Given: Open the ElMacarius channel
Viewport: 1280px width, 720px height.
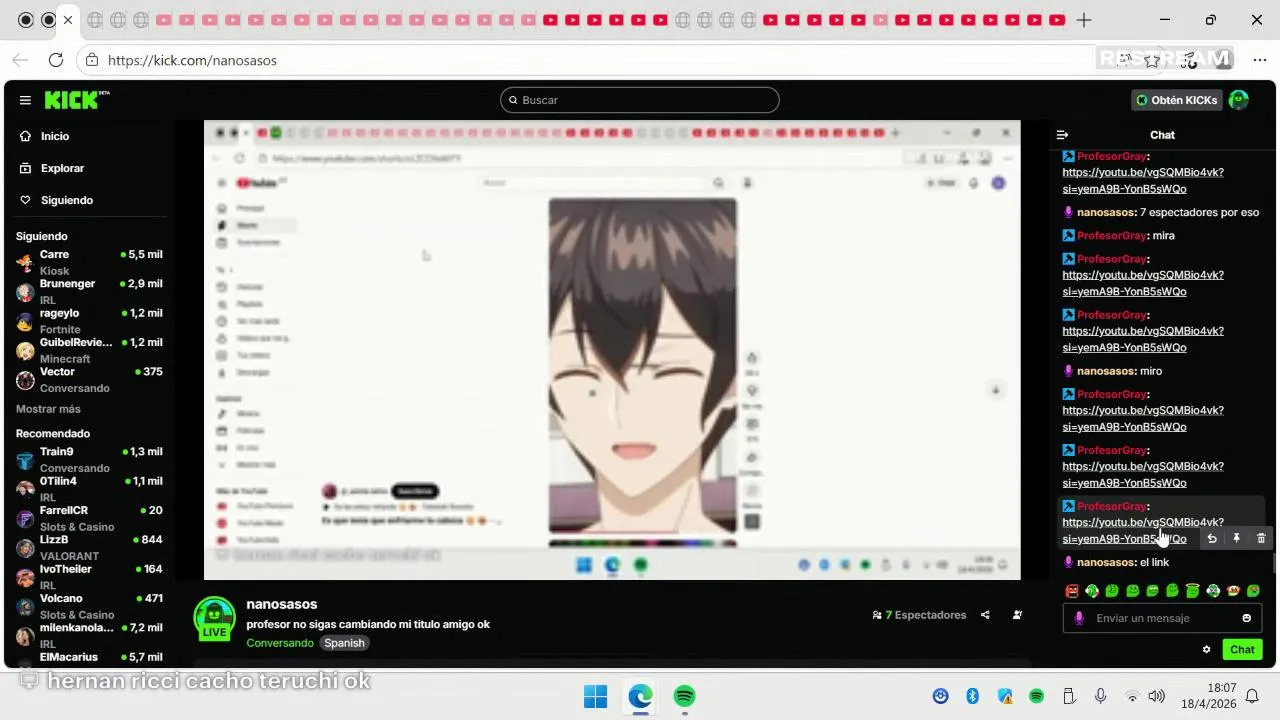Looking at the screenshot, I should 90,657.
